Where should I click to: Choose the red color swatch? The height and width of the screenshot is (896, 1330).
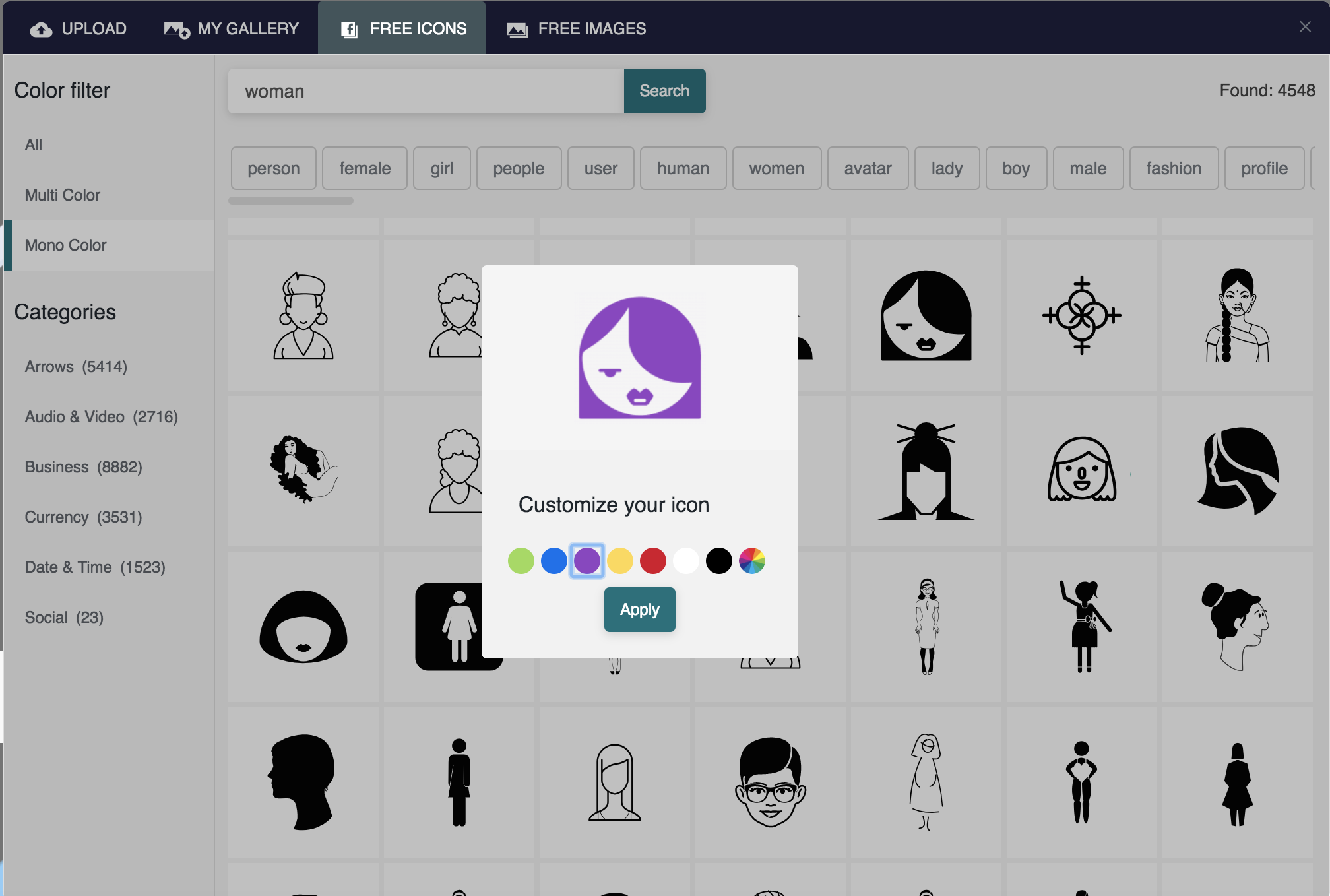pyautogui.click(x=653, y=561)
